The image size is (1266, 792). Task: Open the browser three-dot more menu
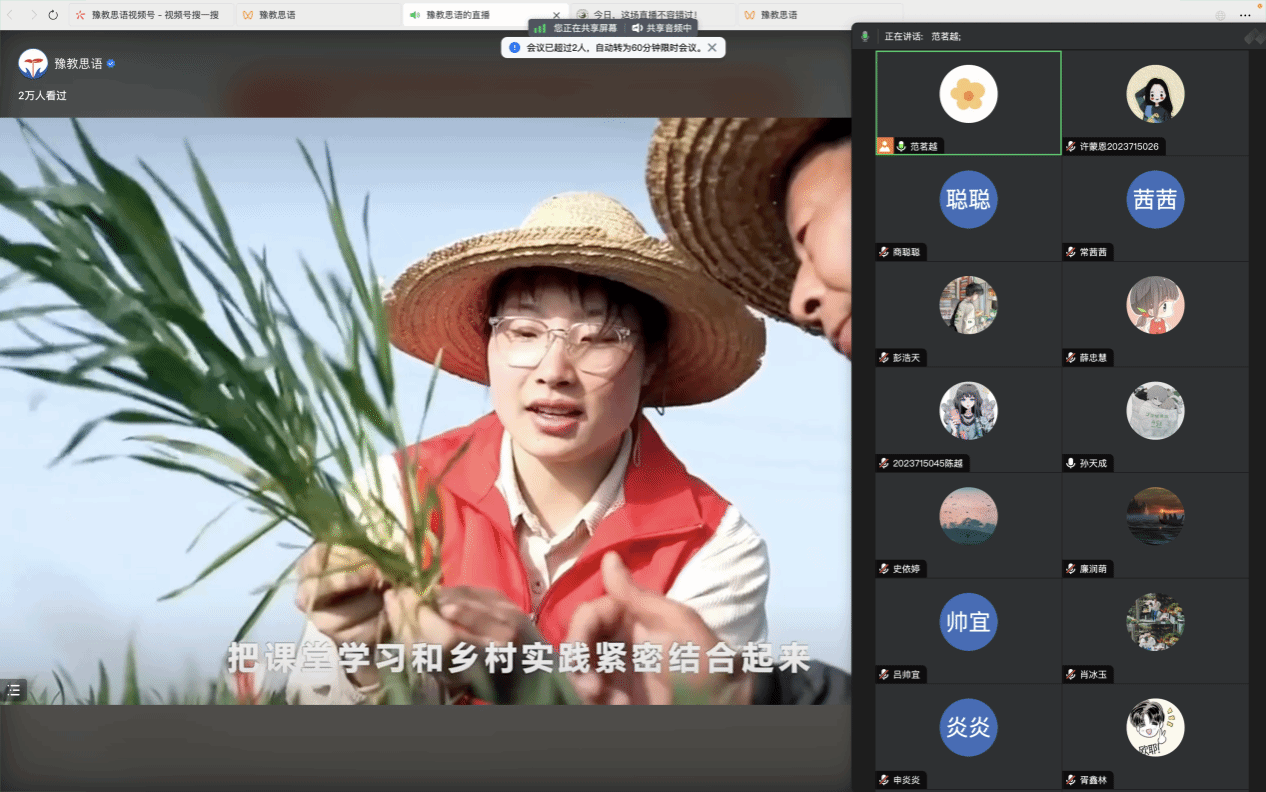(x=1245, y=15)
